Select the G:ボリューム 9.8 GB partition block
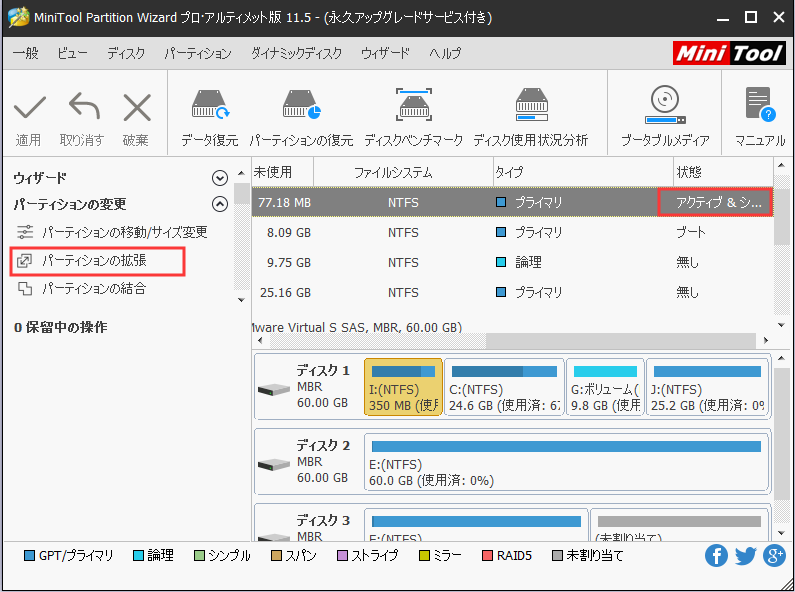Image resolution: width=795 pixels, height=592 pixels. click(605, 387)
